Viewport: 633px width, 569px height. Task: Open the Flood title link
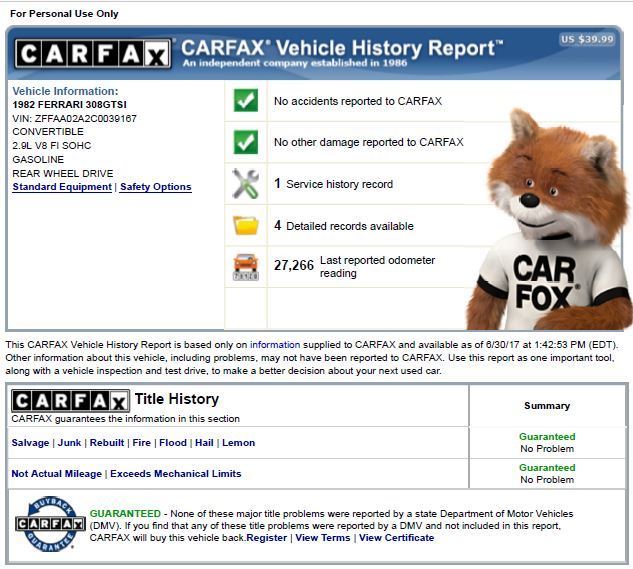pos(173,443)
